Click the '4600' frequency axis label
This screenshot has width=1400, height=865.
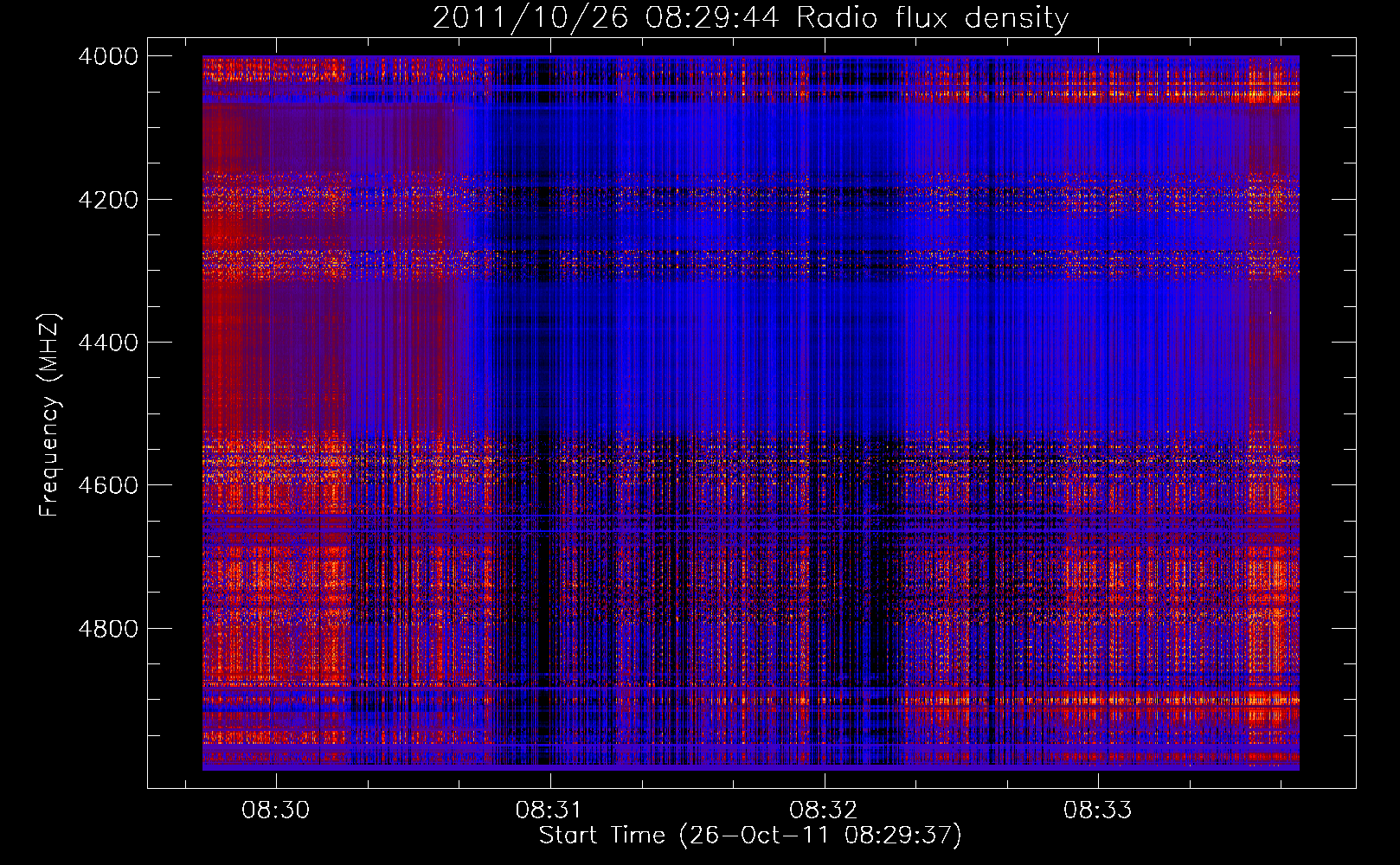tap(108, 485)
